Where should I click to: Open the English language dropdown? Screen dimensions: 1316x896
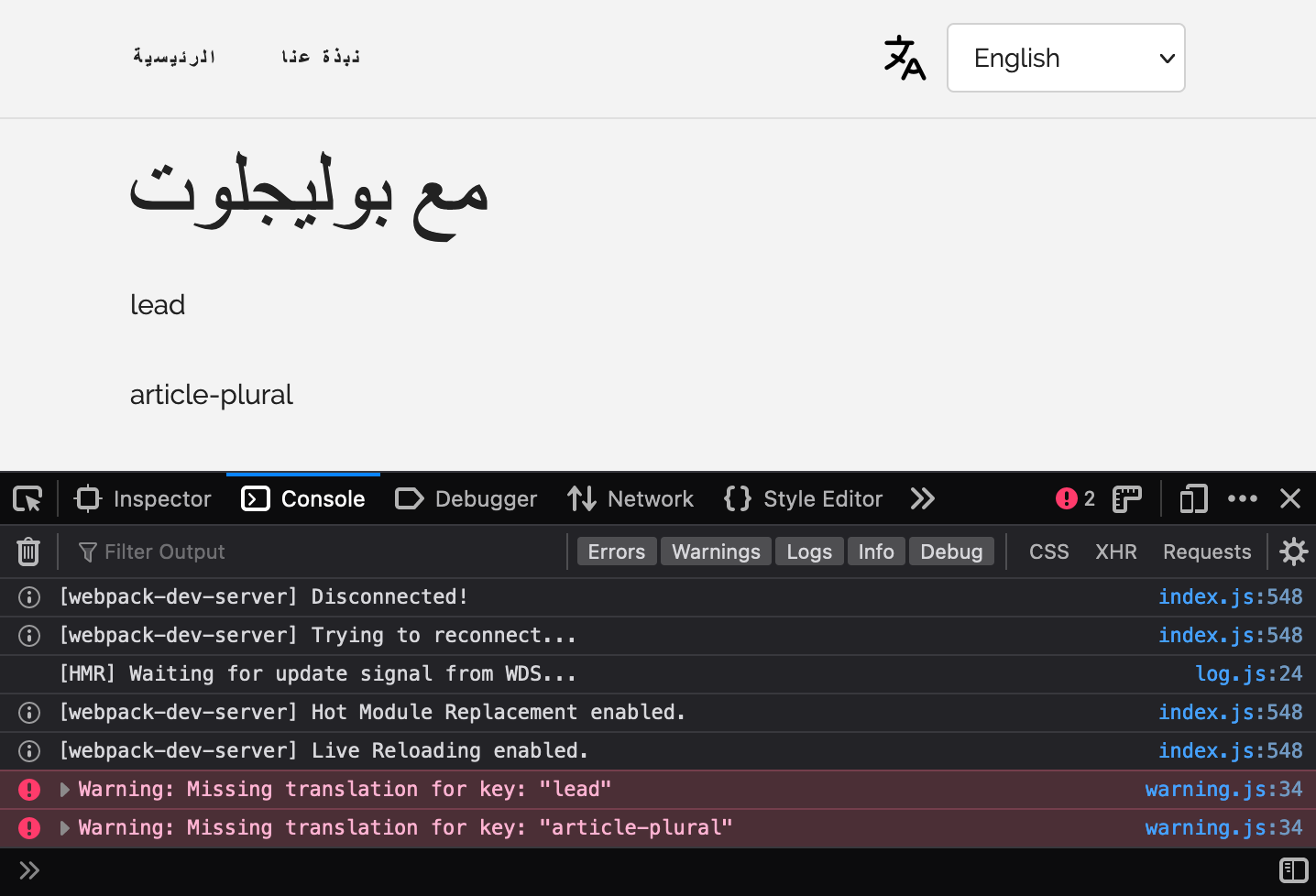click(1066, 58)
